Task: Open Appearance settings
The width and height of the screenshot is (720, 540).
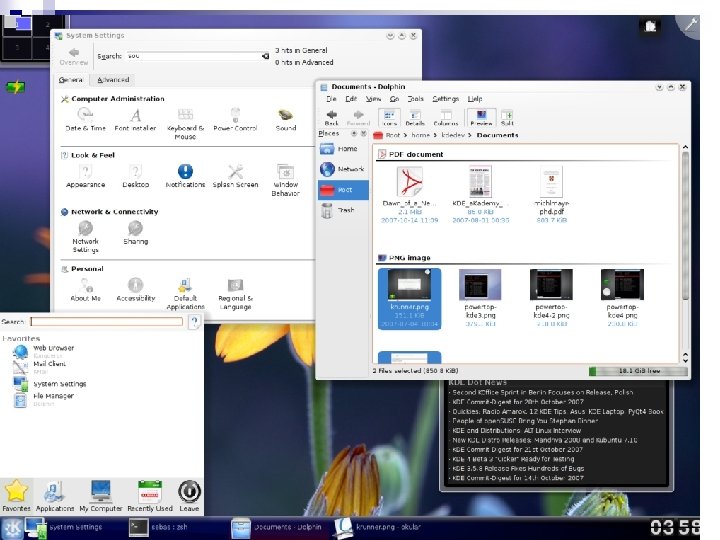Action: (x=85, y=176)
